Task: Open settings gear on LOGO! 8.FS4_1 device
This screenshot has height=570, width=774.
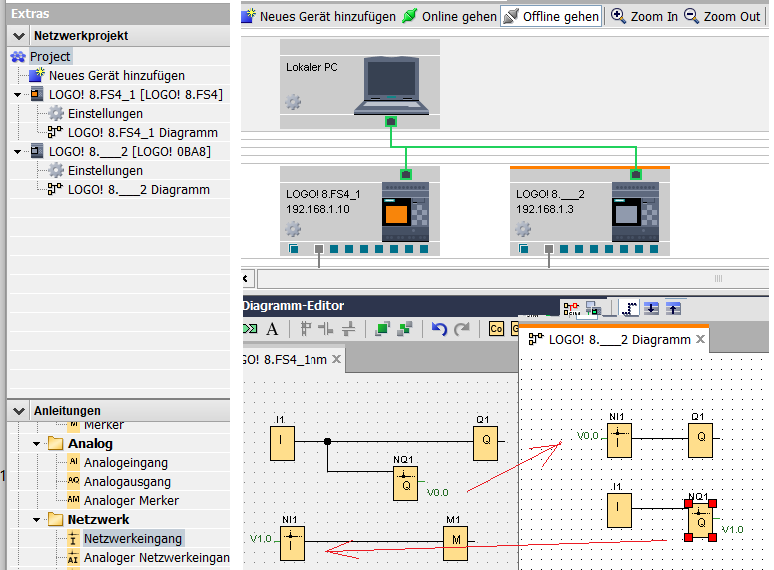Action: click(x=293, y=229)
